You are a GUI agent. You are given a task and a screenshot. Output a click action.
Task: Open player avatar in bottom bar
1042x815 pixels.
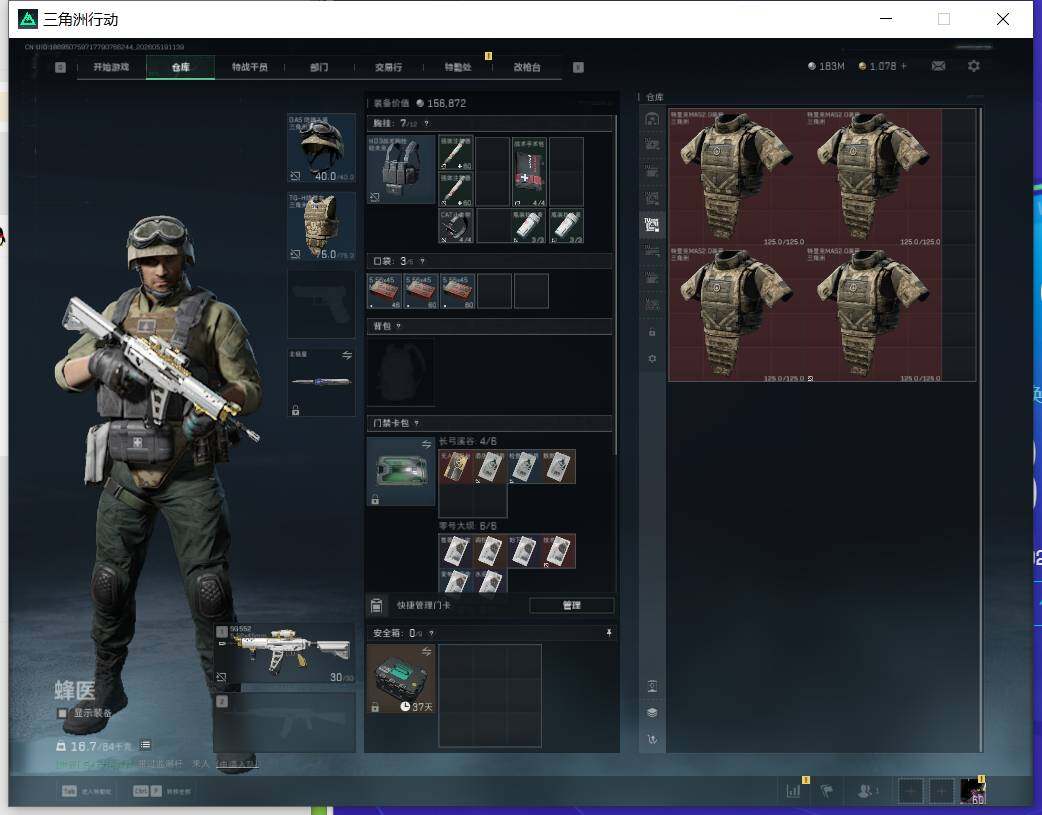pos(972,791)
